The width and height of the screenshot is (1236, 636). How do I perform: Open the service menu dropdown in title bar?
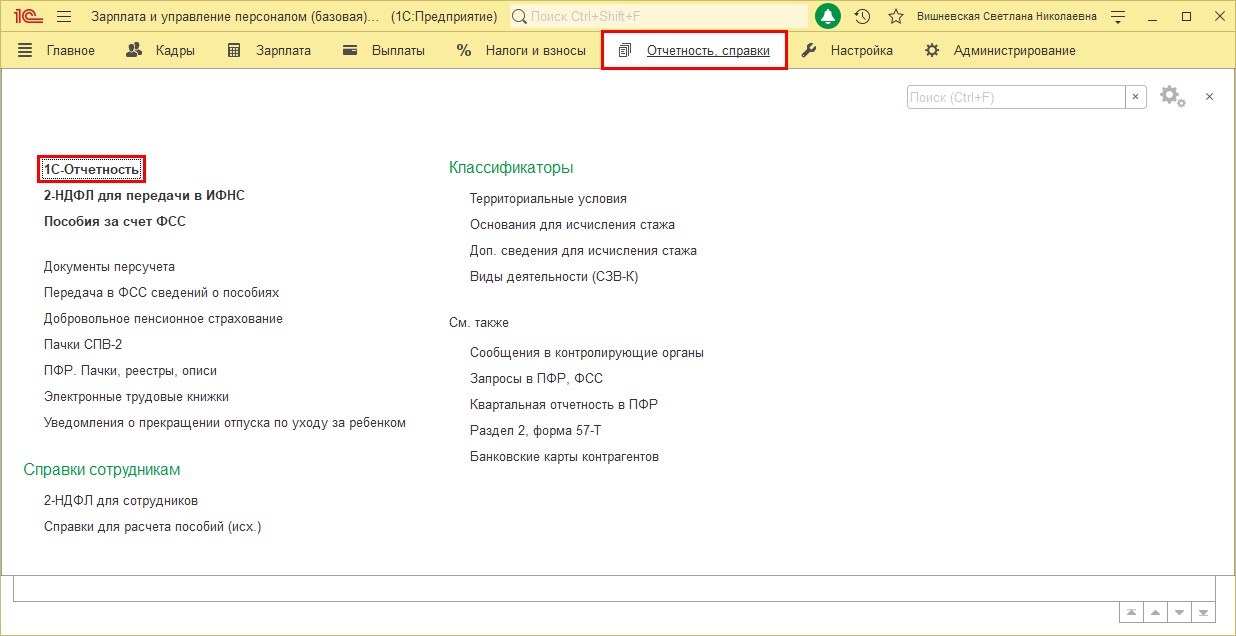tap(1119, 16)
